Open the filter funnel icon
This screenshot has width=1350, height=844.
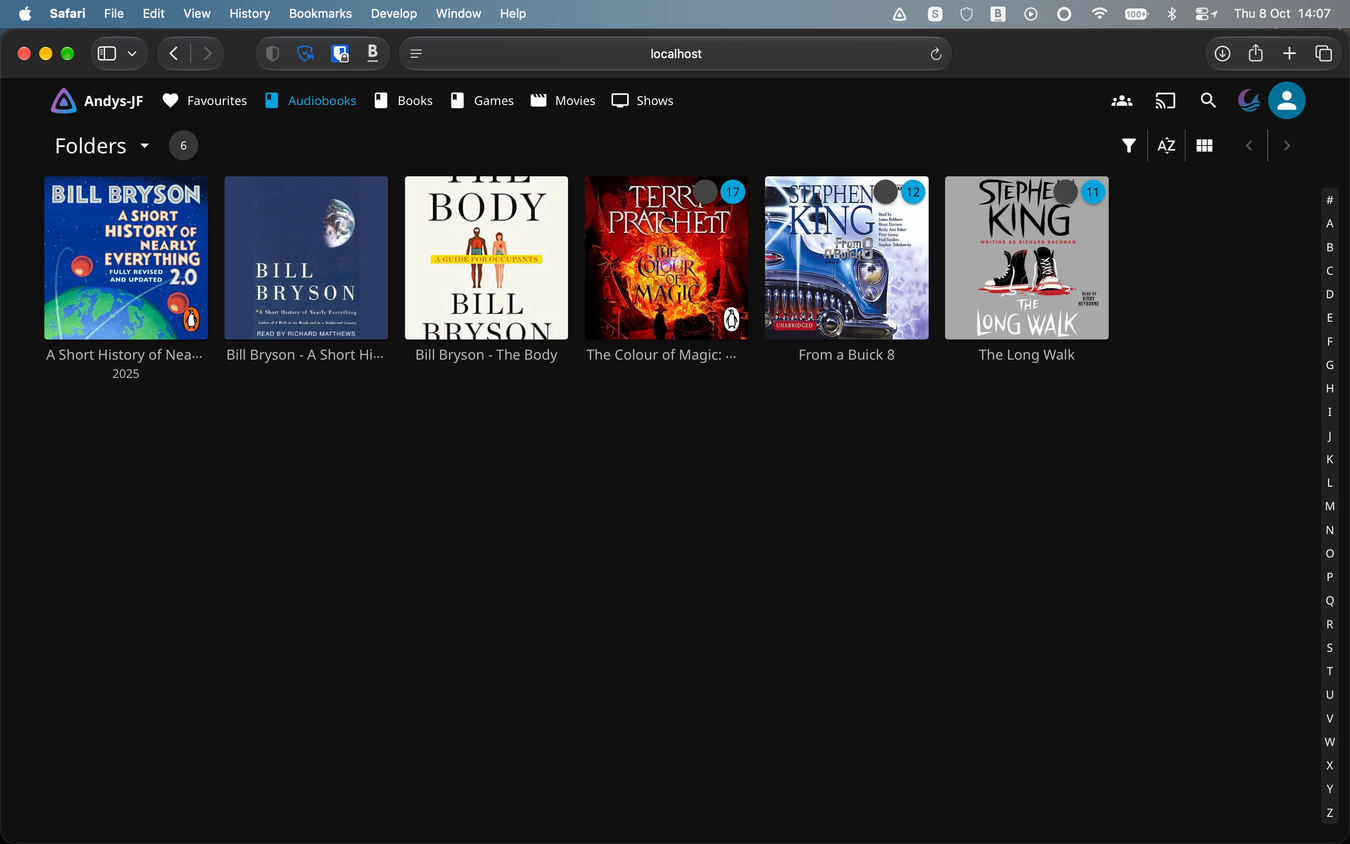pyautogui.click(x=1129, y=146)
